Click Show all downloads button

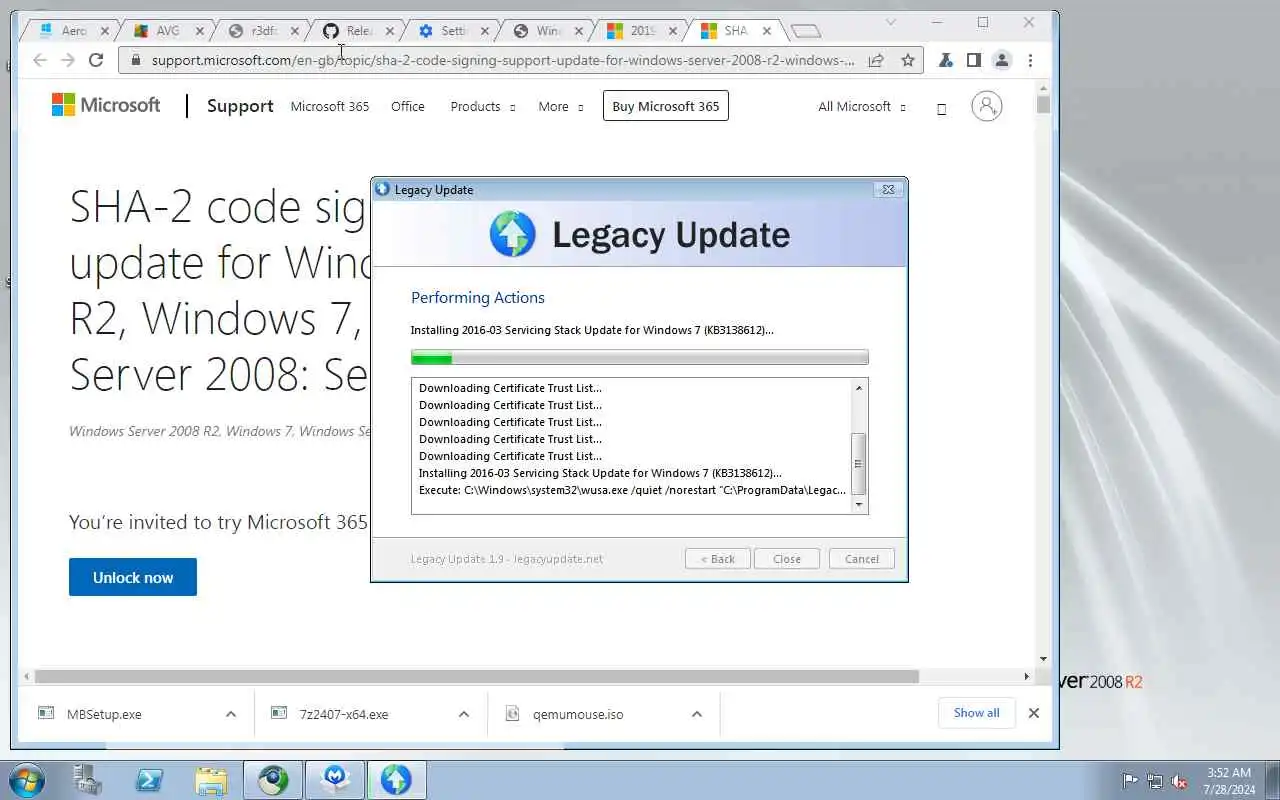click(976, 713)
